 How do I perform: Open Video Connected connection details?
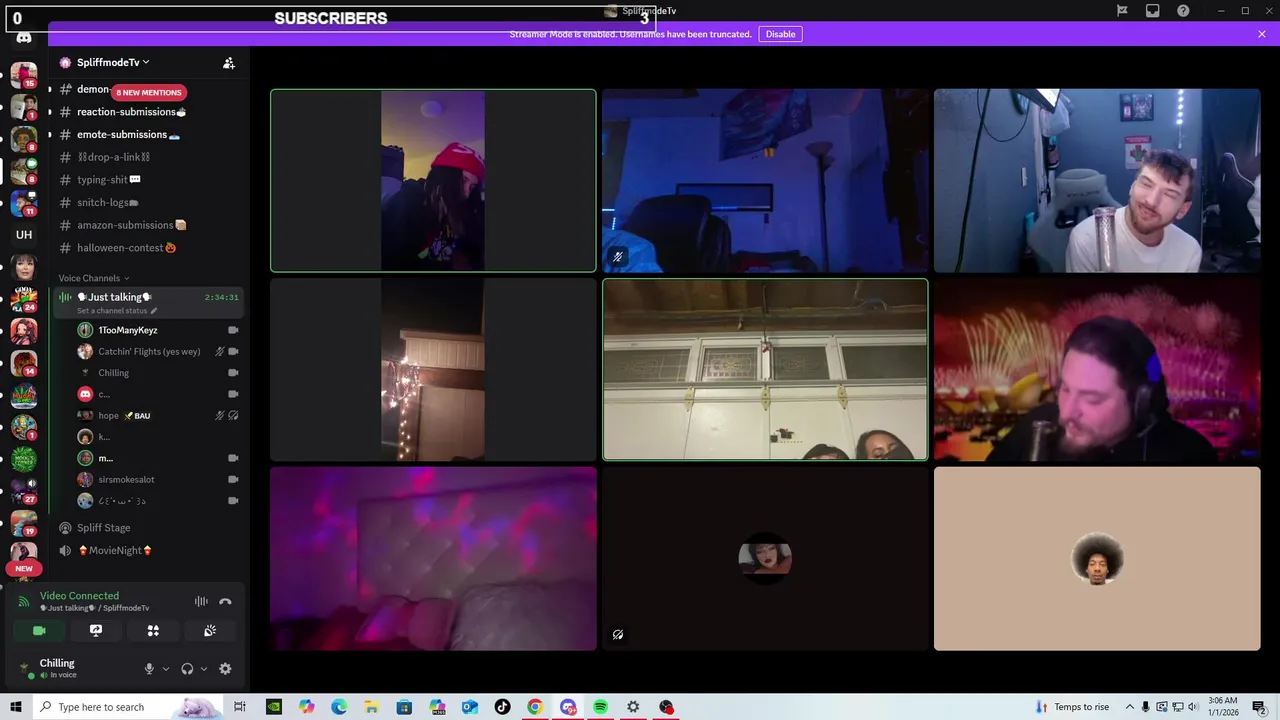tap(79, 596)
